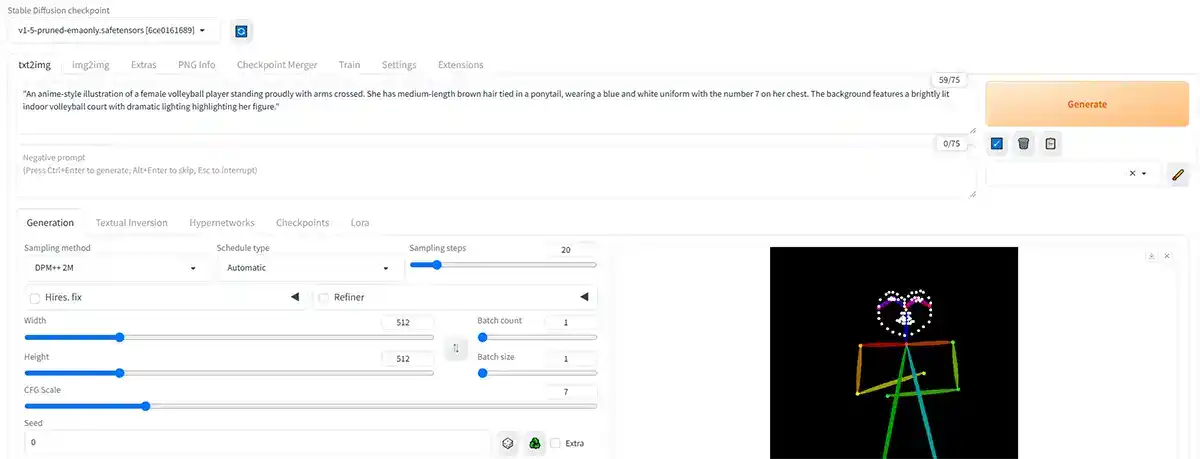The height and width of the screenshot is (459, 1200).
Task: Close the generated image preview
Action: 1165,256
